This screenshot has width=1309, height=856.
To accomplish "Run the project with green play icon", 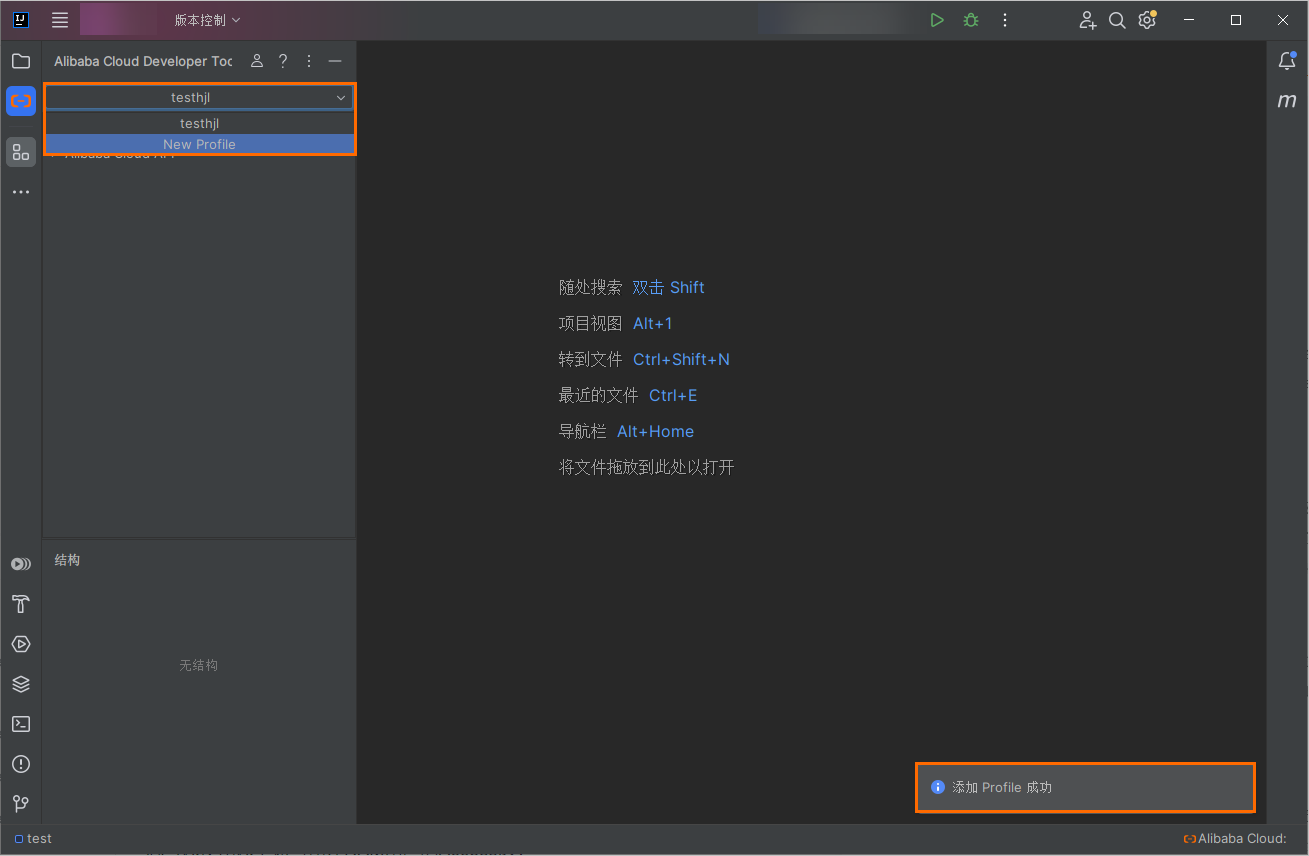I will (x=937, y=20).
